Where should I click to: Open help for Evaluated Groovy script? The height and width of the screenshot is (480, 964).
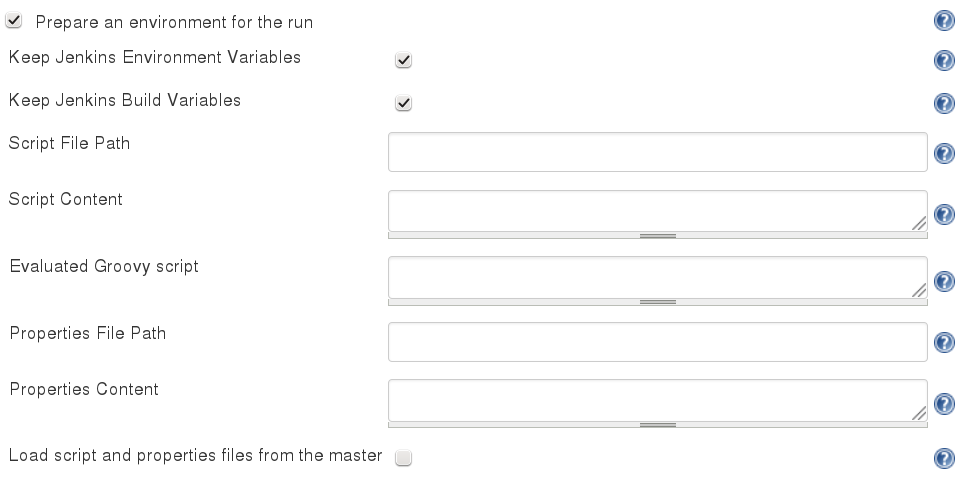[x=943, y=281]
